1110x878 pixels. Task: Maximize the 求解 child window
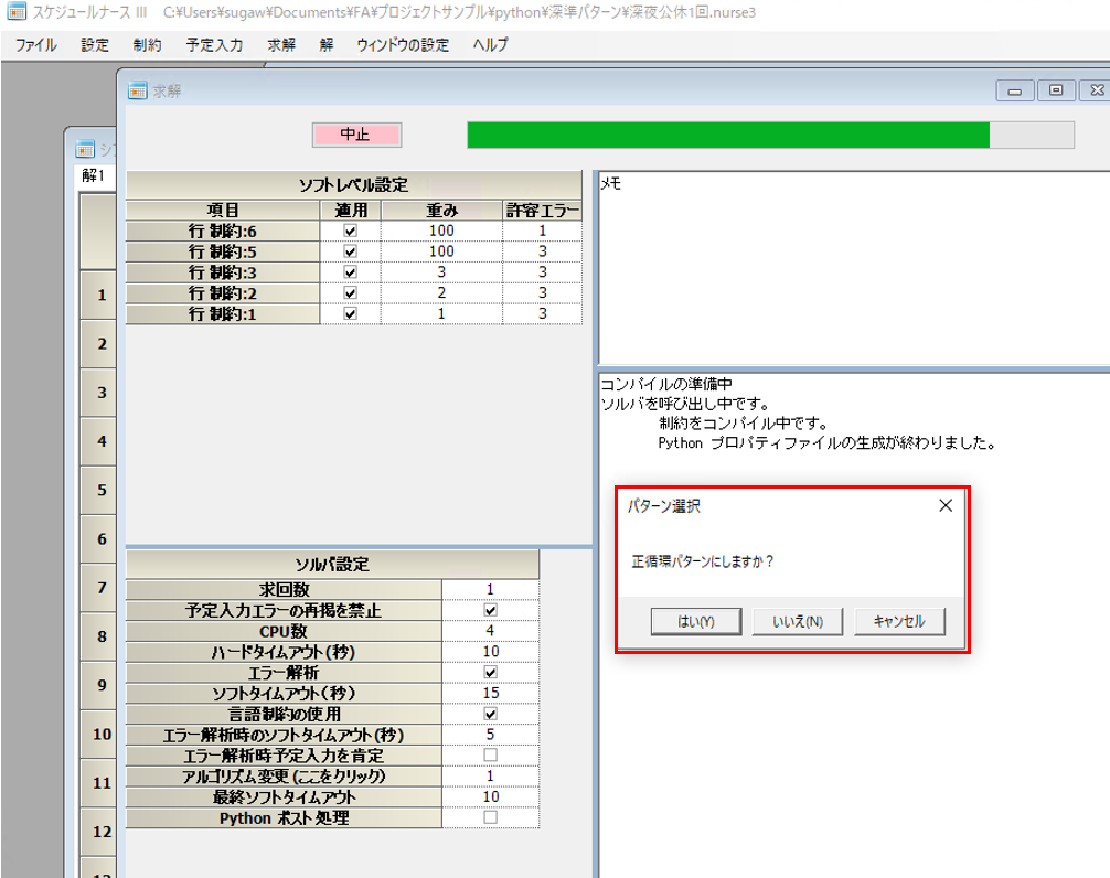1055,91
